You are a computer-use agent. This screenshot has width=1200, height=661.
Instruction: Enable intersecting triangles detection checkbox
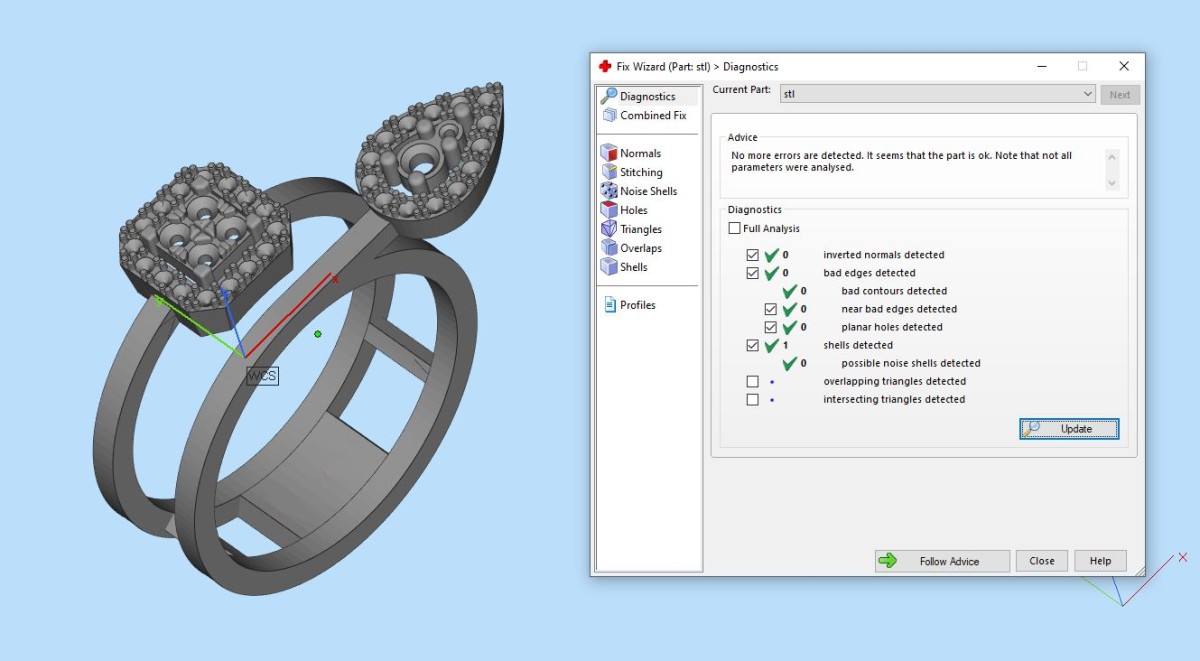click(x=753, y=399)
